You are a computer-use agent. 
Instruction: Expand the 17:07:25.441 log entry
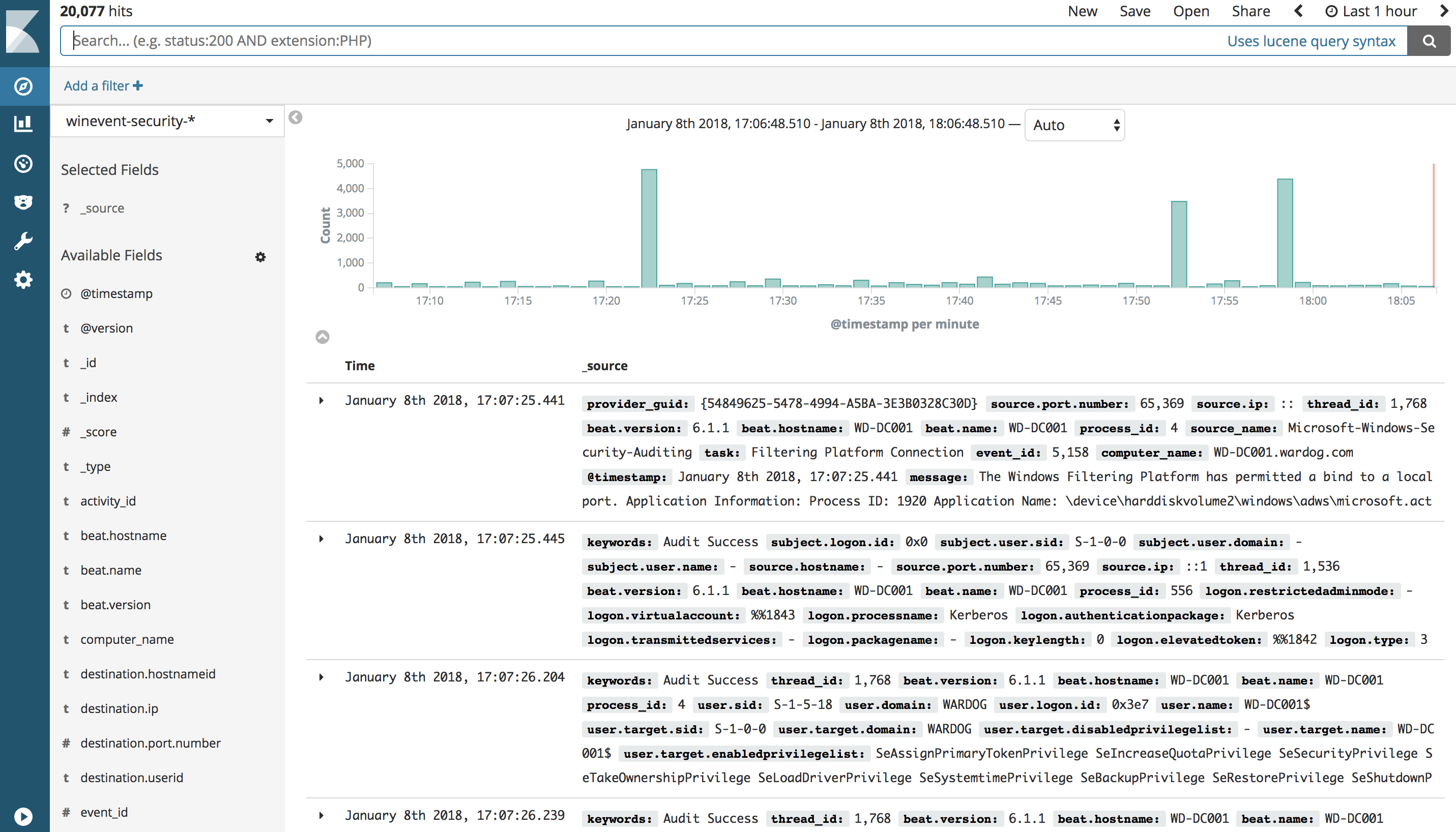[x=322, y=401]
